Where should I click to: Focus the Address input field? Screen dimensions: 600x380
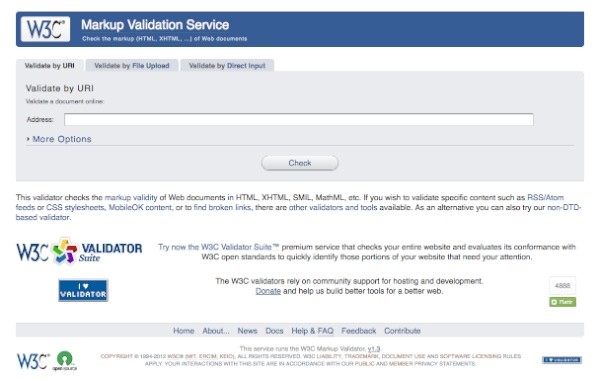299,119
